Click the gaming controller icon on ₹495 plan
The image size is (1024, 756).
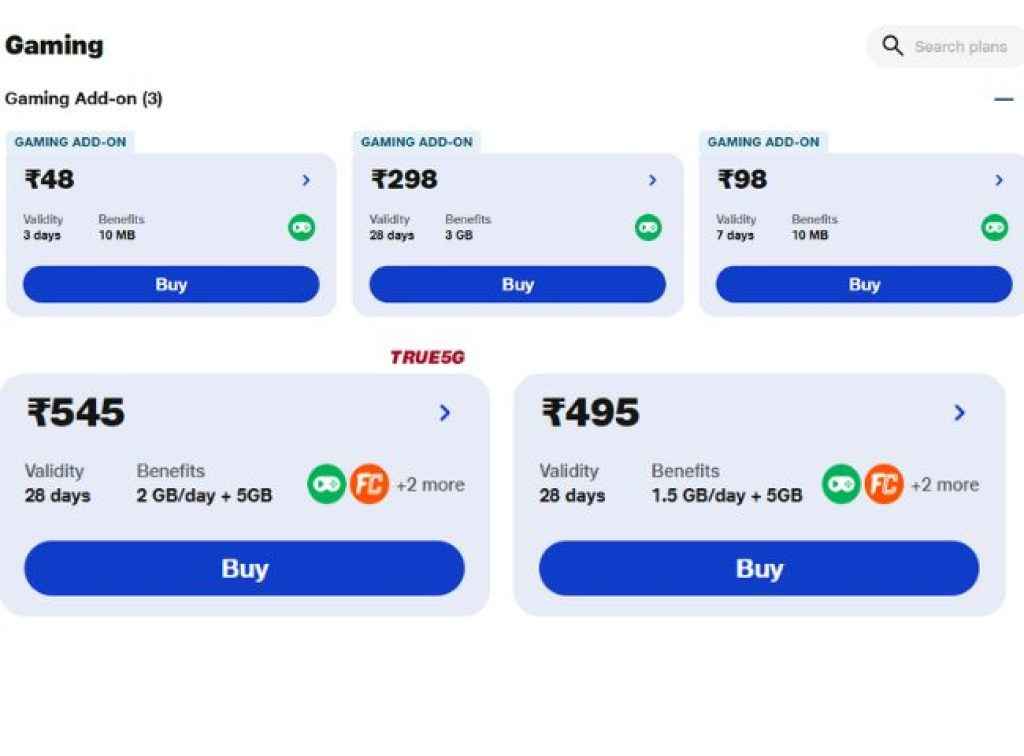point(841,484)
